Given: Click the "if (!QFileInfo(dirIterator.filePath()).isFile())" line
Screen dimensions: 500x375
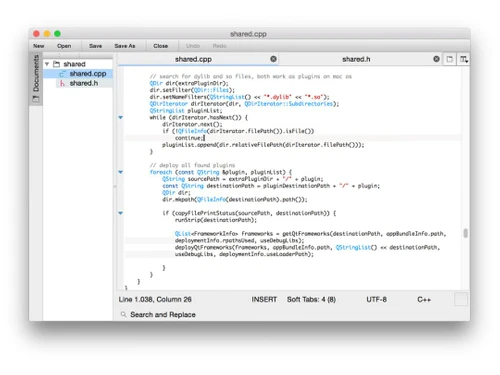Looking at the screenshot, I should [x=238, y=131].
